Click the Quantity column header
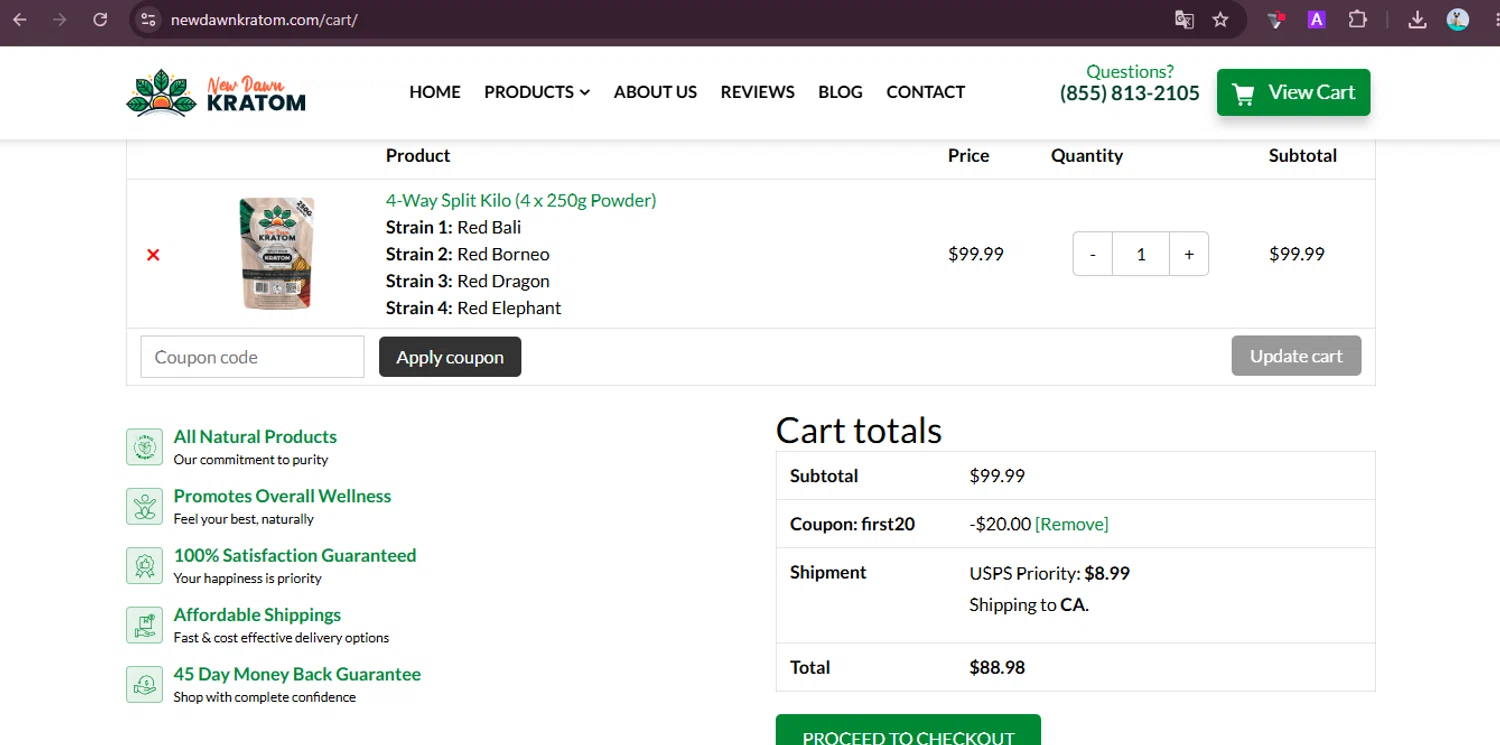1500x745 pixels. (x=1087, y=155)
